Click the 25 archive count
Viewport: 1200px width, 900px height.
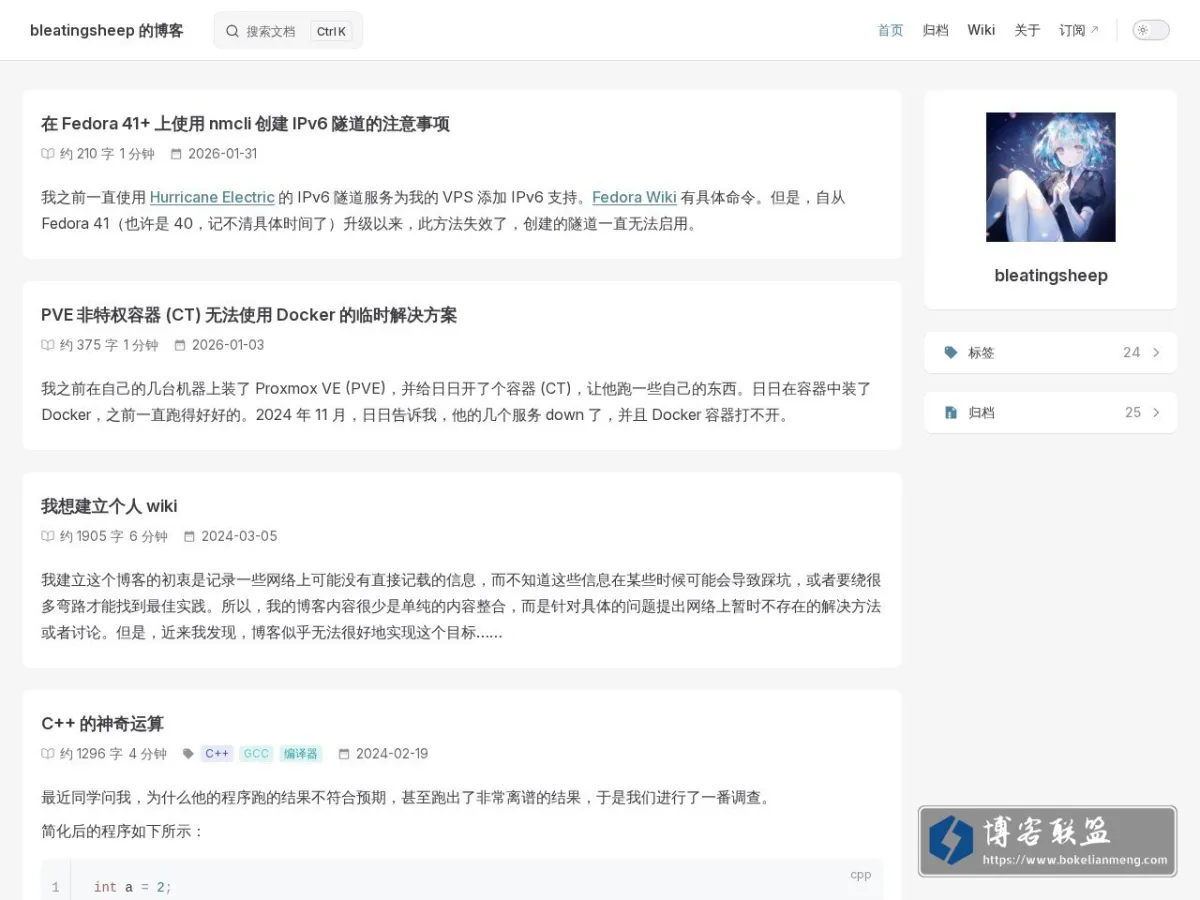pos(1133,412)
